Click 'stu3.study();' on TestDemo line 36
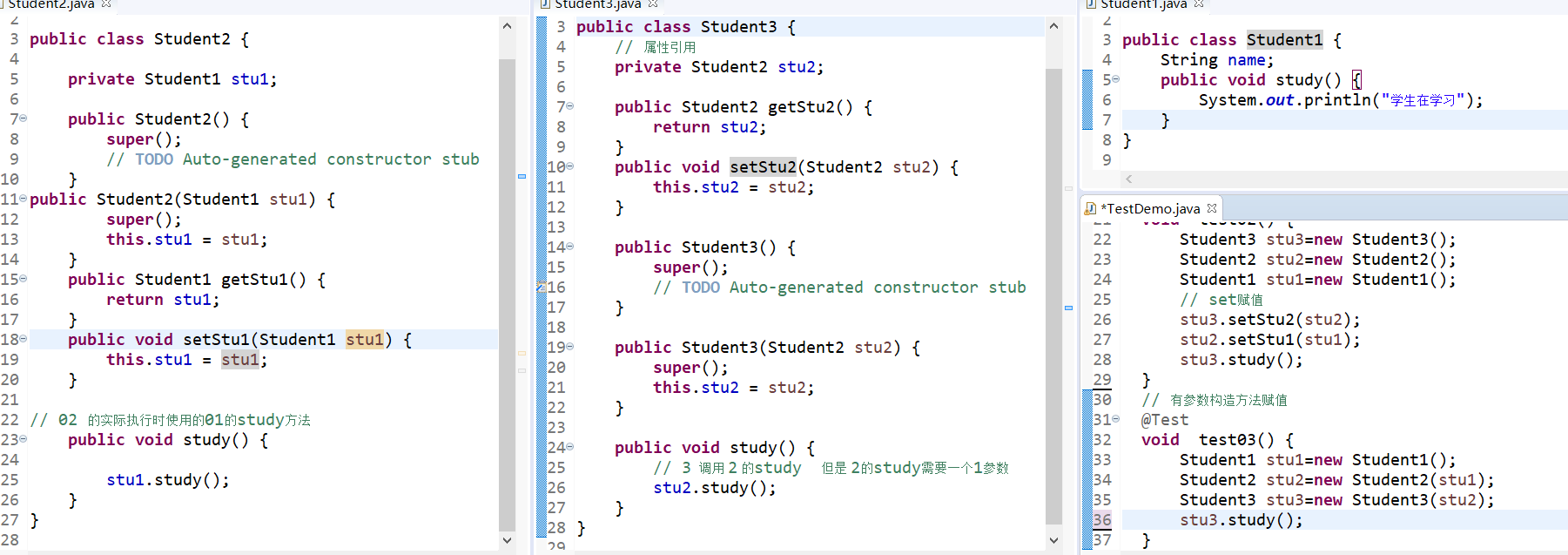This screenshot has width=1568, height=555. point(1242,520)
